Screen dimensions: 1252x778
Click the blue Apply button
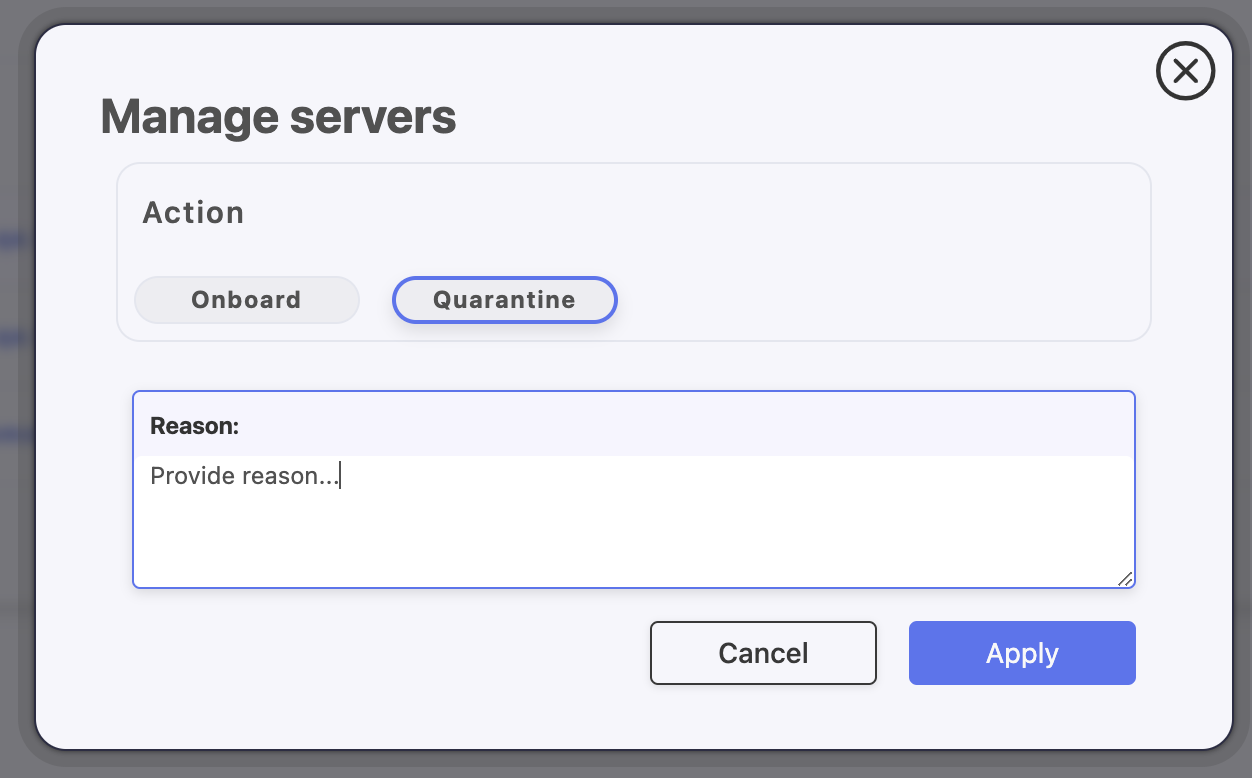pos(1022,653)
